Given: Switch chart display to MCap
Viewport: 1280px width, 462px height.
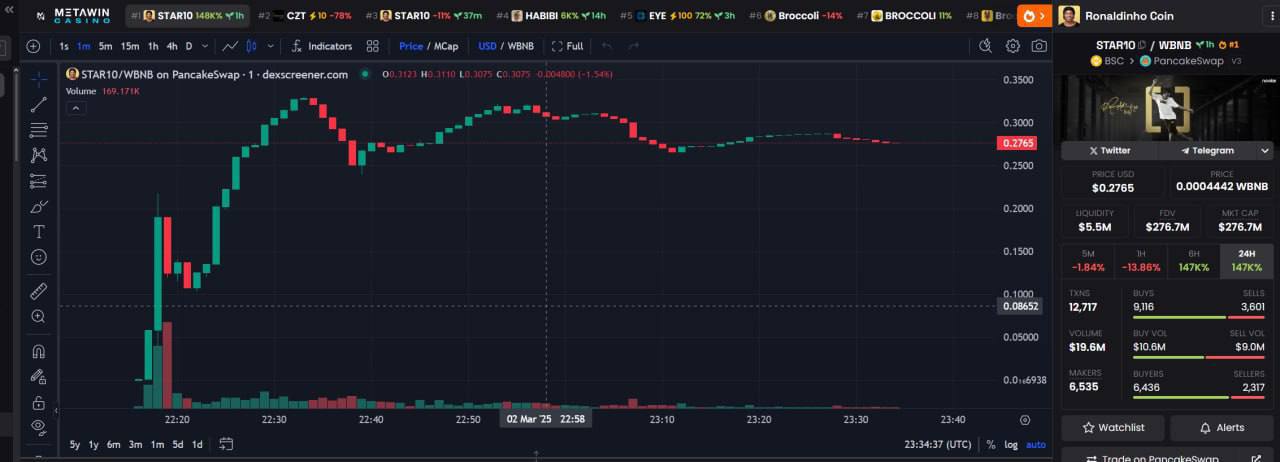Looking at the screenshot, I should point(446,46).
